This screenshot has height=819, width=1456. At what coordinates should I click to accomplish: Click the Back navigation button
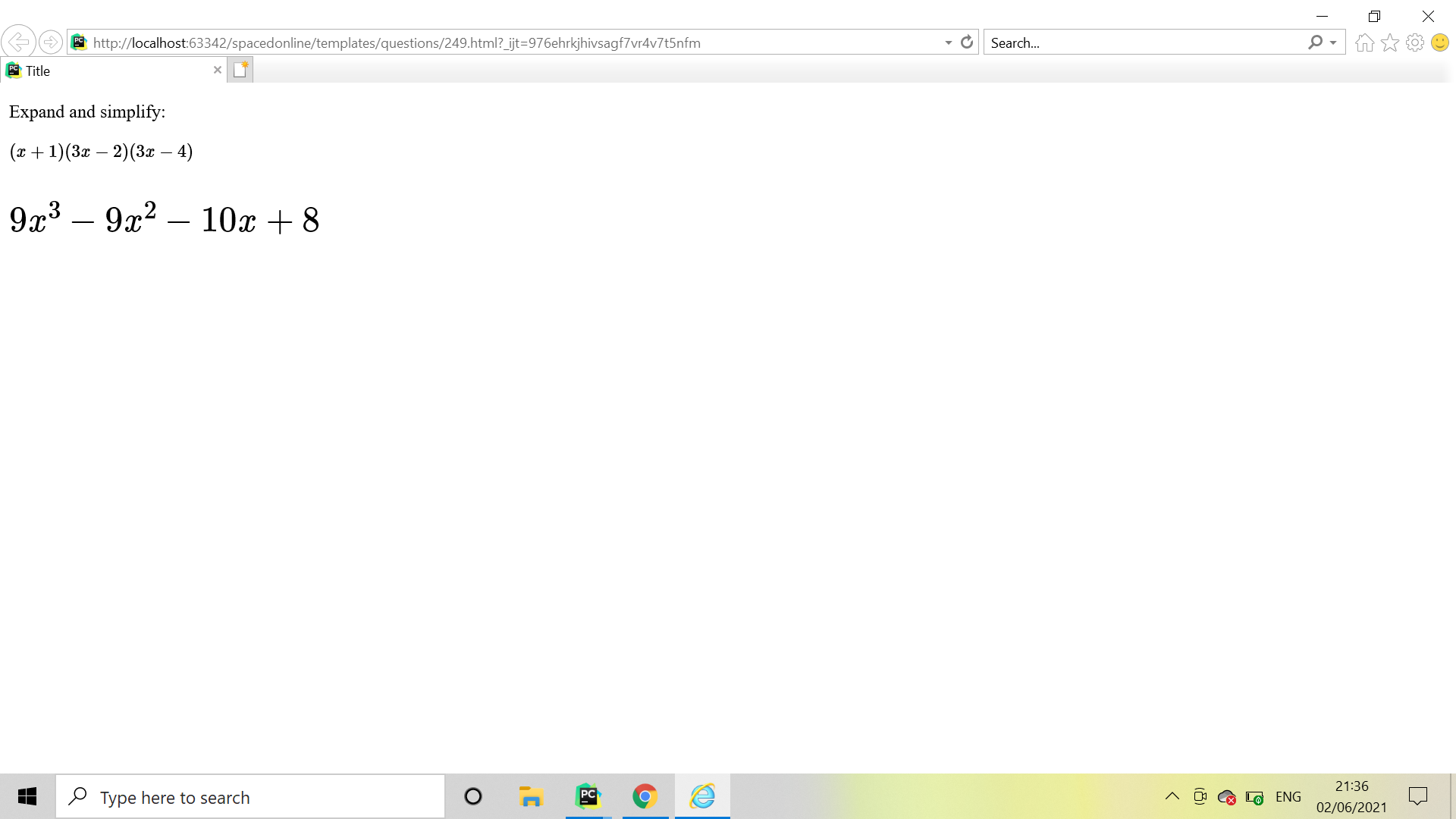(x=20, y=42)
